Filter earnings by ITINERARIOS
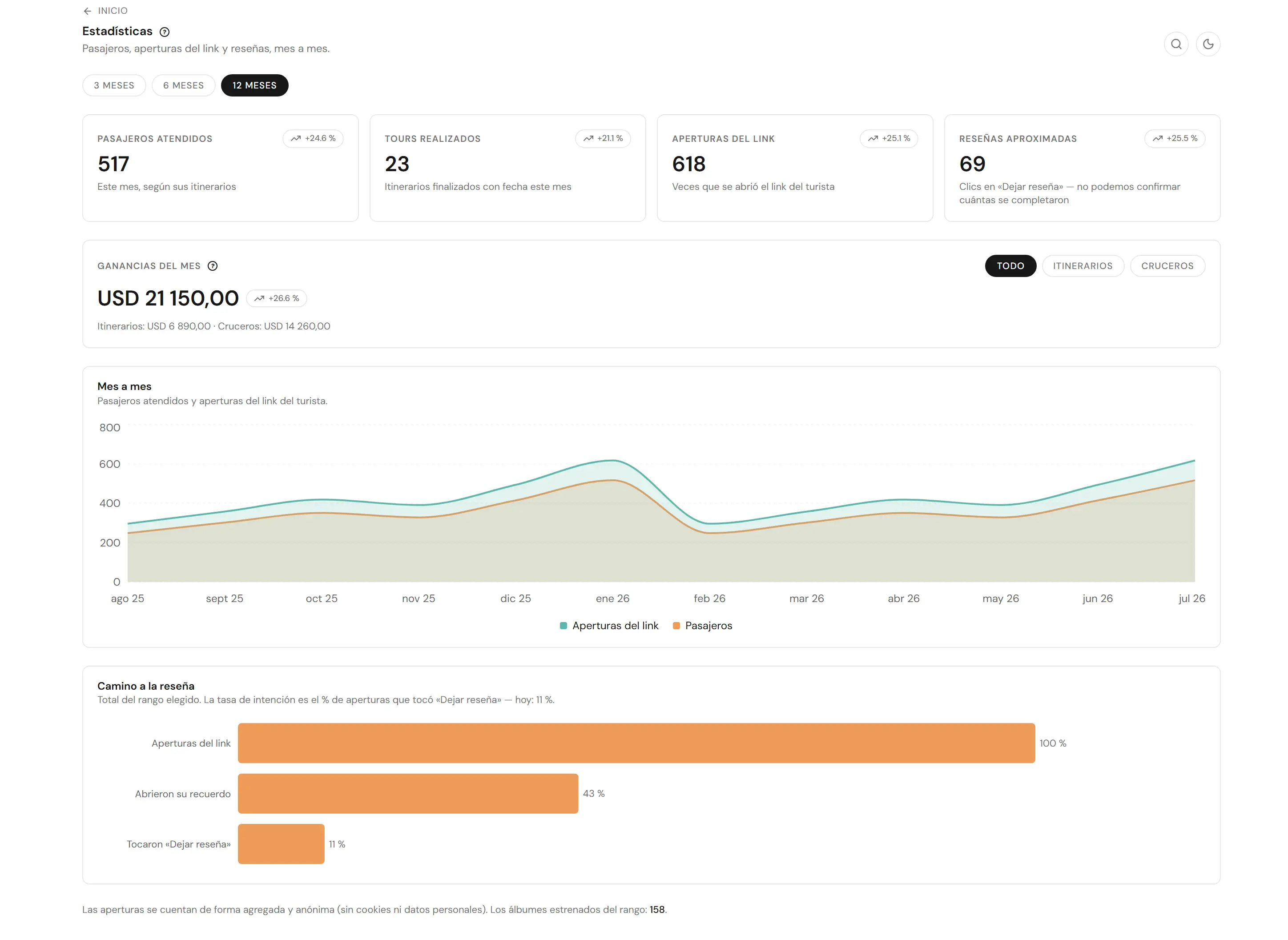The height and width of the screenshot is (940, 1288). (1083, 266)
